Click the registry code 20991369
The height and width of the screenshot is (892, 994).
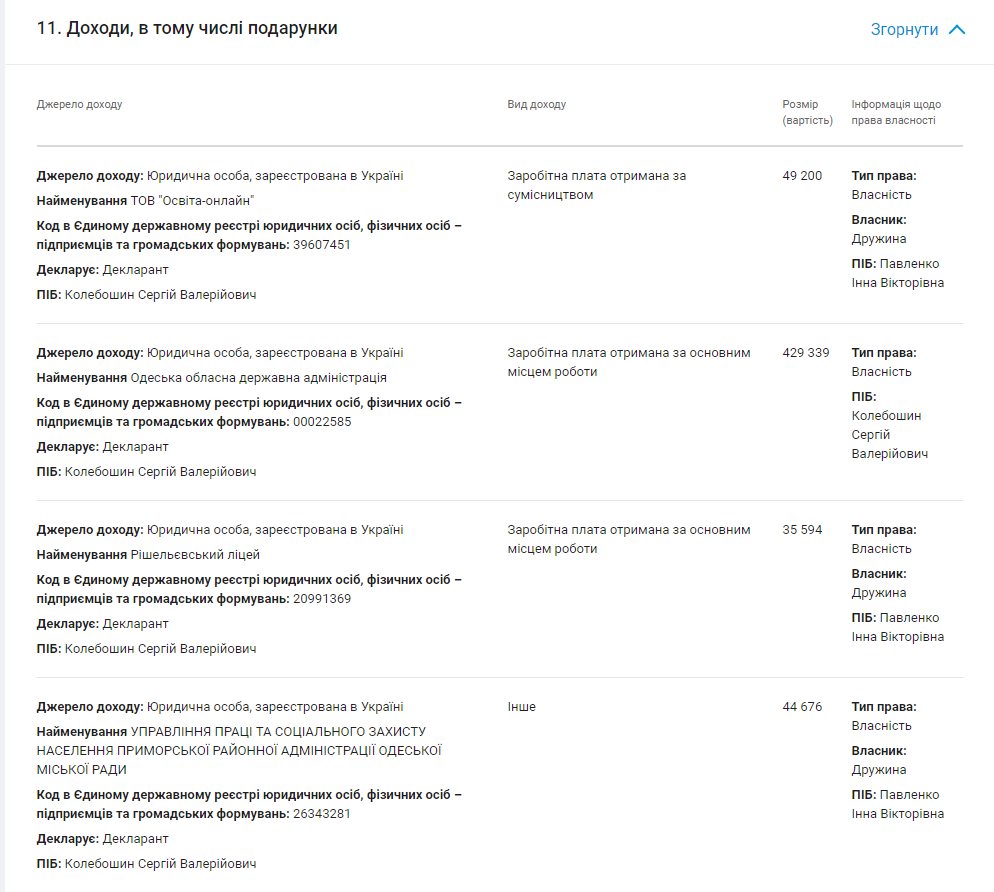[x=322, y=599]
